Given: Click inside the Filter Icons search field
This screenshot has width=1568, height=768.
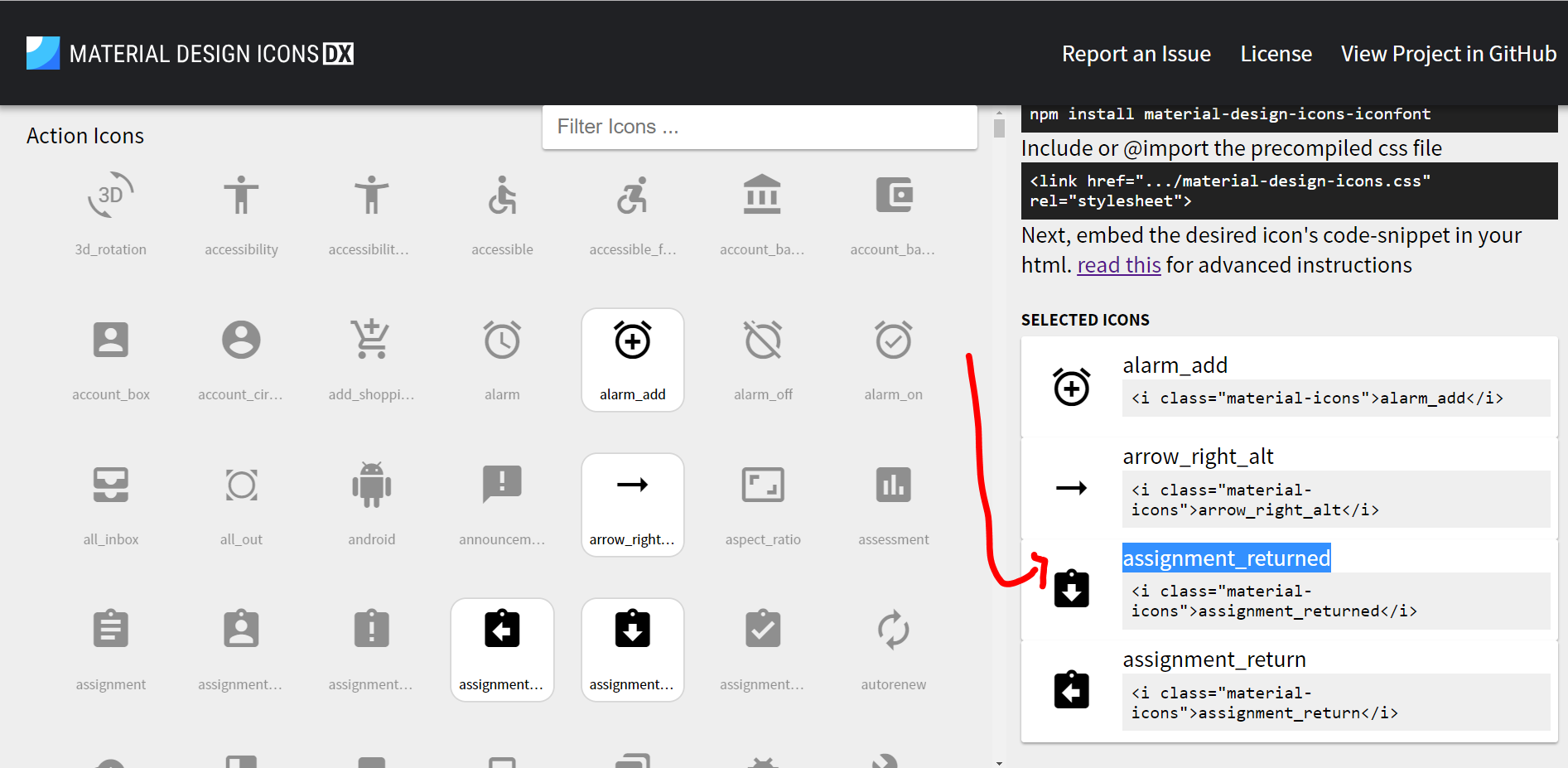Looking at the screenshot, I should point(759,126).
